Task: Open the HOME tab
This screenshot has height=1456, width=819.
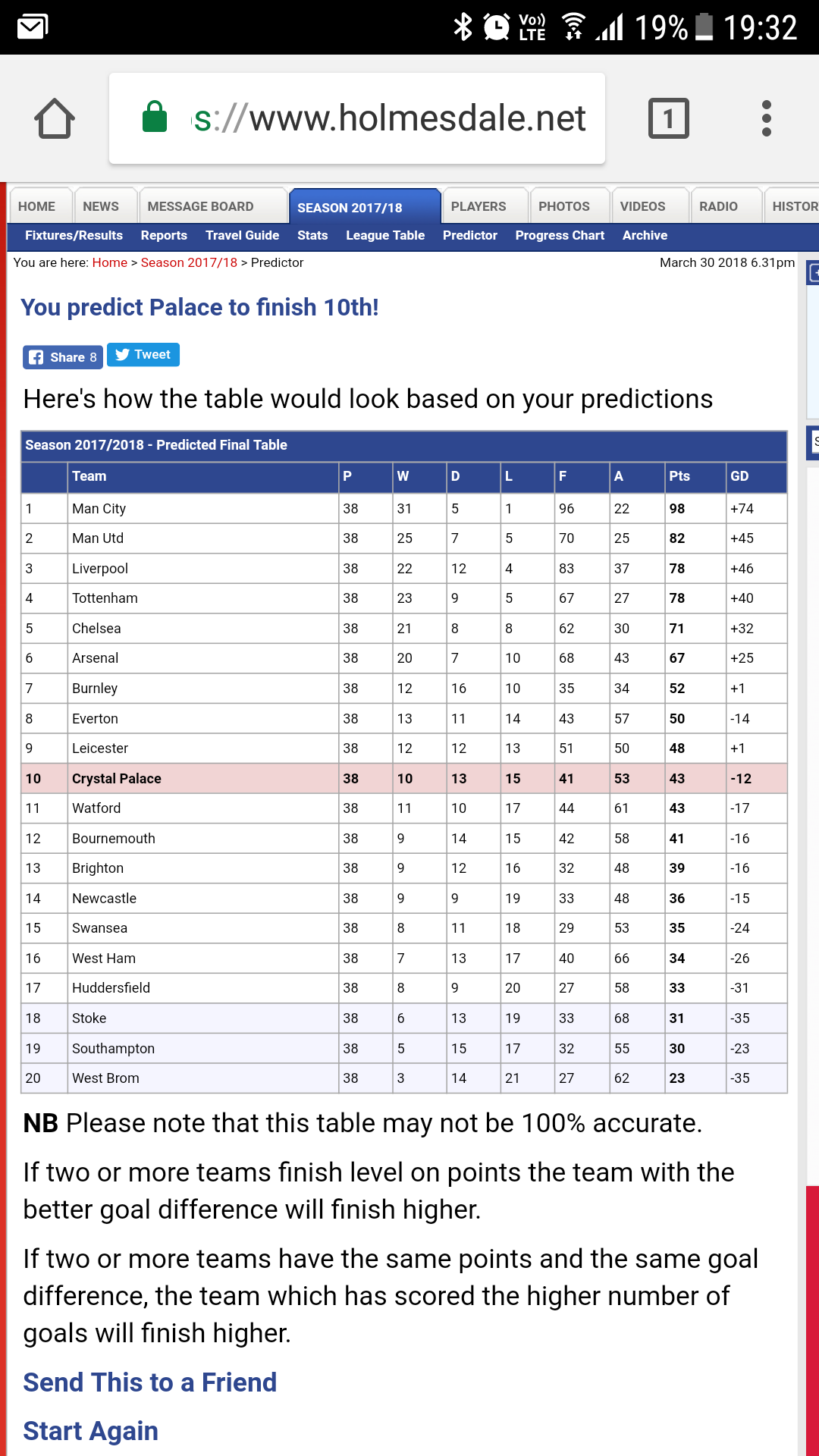Action: tap(36, 206)
